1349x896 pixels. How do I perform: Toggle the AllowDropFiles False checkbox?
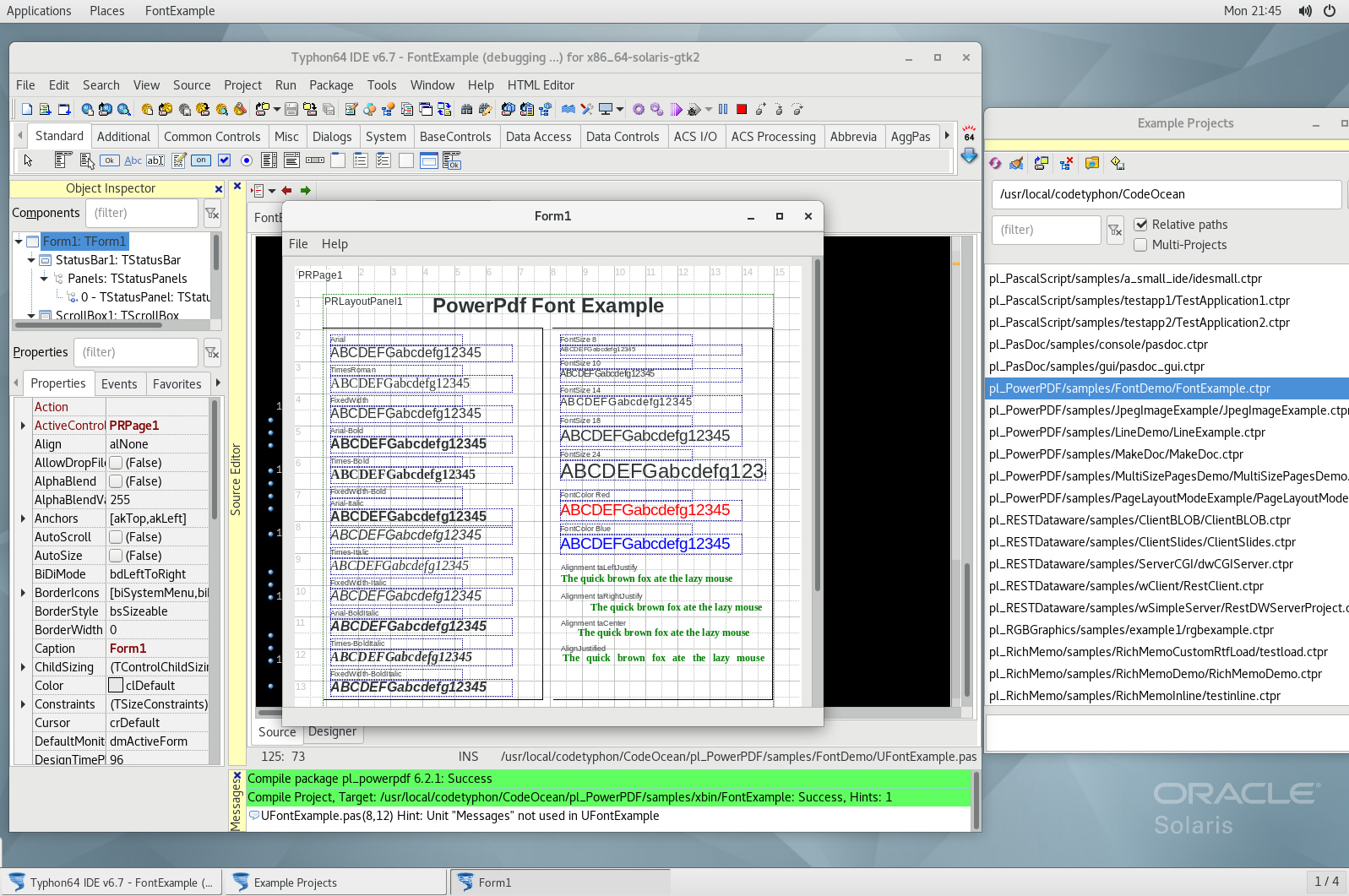pos(116,463)
